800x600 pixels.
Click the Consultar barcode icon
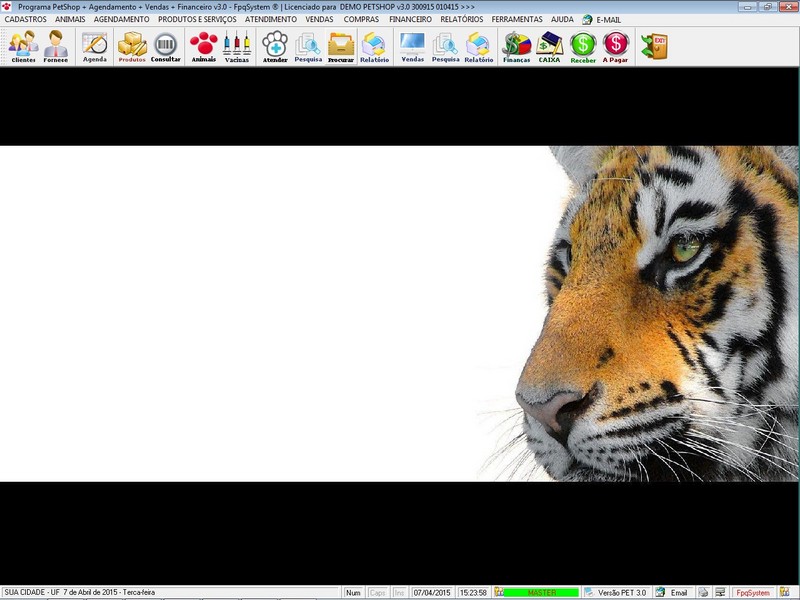point(166,46)
